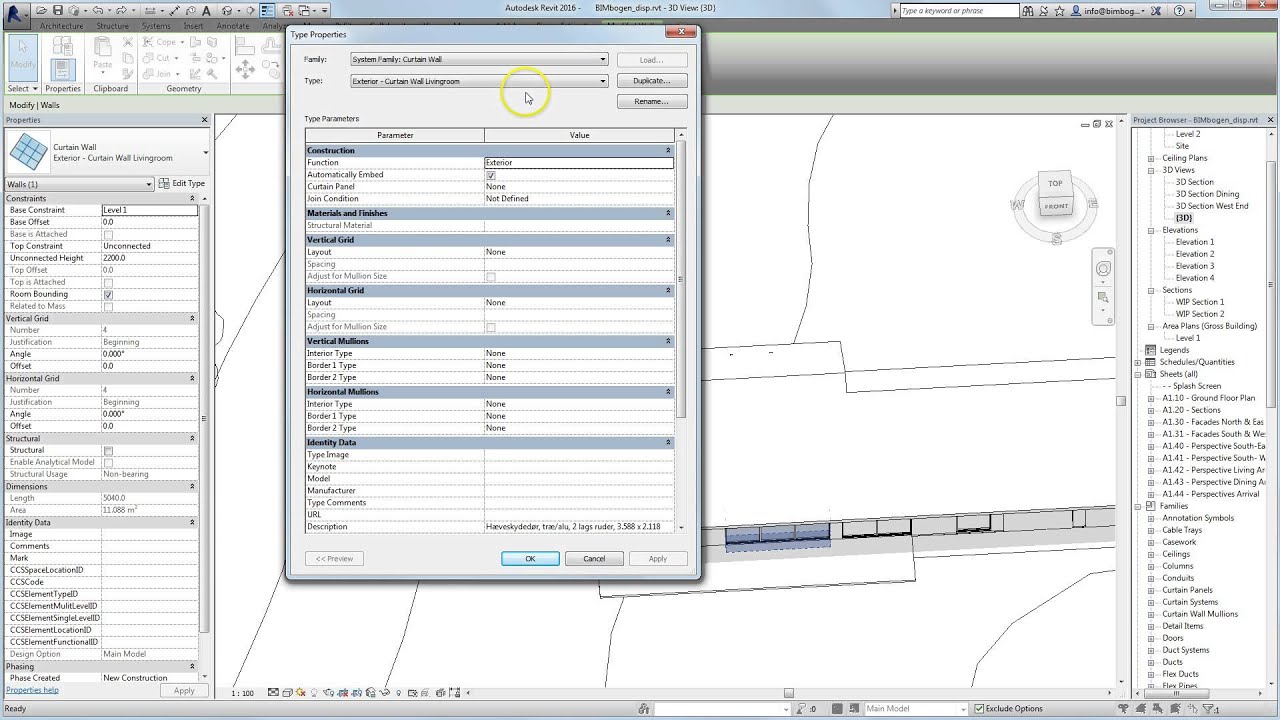Click the << Preview button
This screenshot has width=1280, height=720.
click(x=334, y=559)
